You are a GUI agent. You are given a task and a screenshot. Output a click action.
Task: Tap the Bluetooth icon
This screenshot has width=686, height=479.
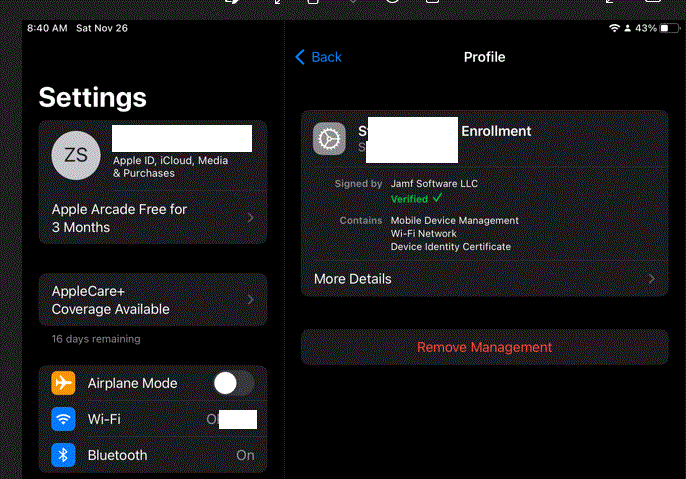[63, 455]
